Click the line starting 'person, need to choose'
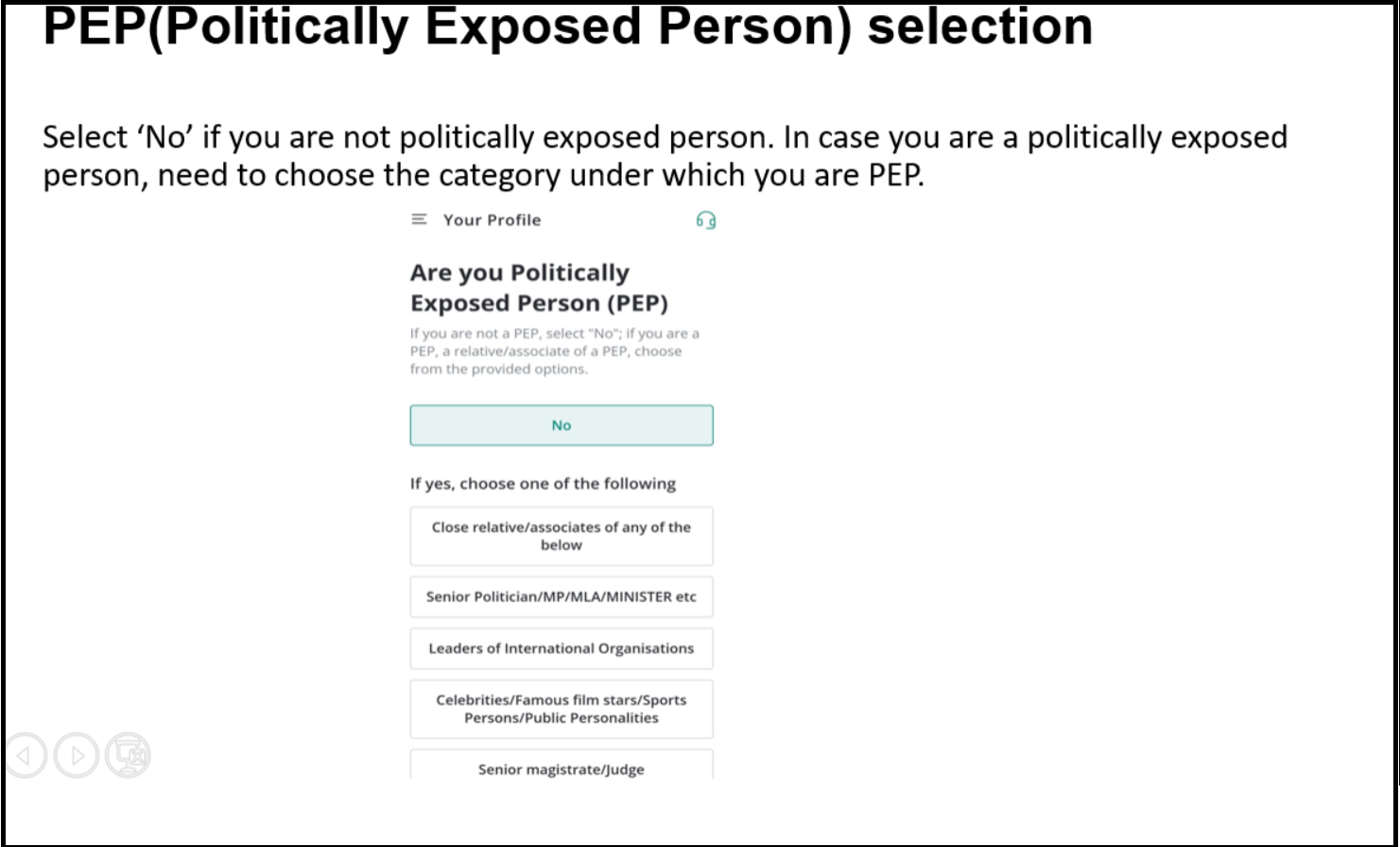This screenshot has width=1400, height=847. point(483,175)
